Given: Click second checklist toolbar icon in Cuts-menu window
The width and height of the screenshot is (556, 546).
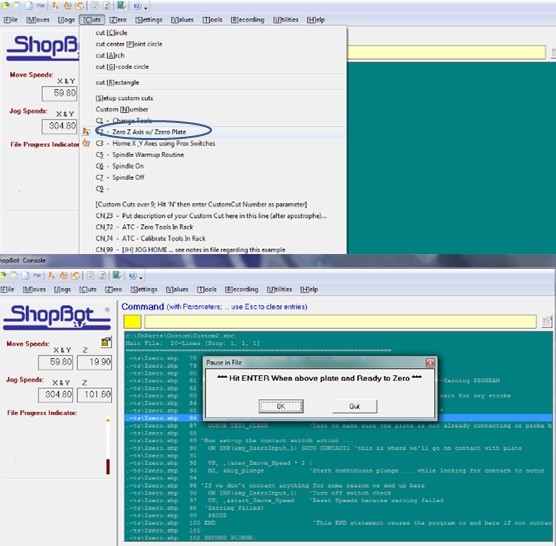Looking at the screenshot, I should click(107, 6).
